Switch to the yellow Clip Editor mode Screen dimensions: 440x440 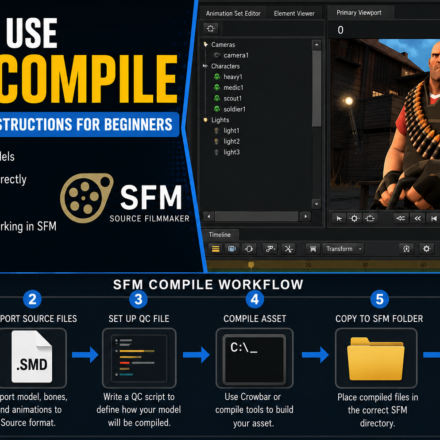[x=216, y=249]
